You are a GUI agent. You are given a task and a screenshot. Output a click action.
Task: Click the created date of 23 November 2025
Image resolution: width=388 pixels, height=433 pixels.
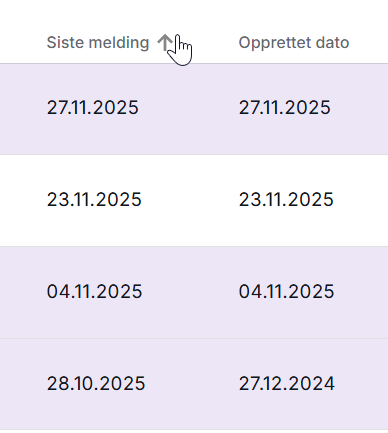(x=286, y=200)
